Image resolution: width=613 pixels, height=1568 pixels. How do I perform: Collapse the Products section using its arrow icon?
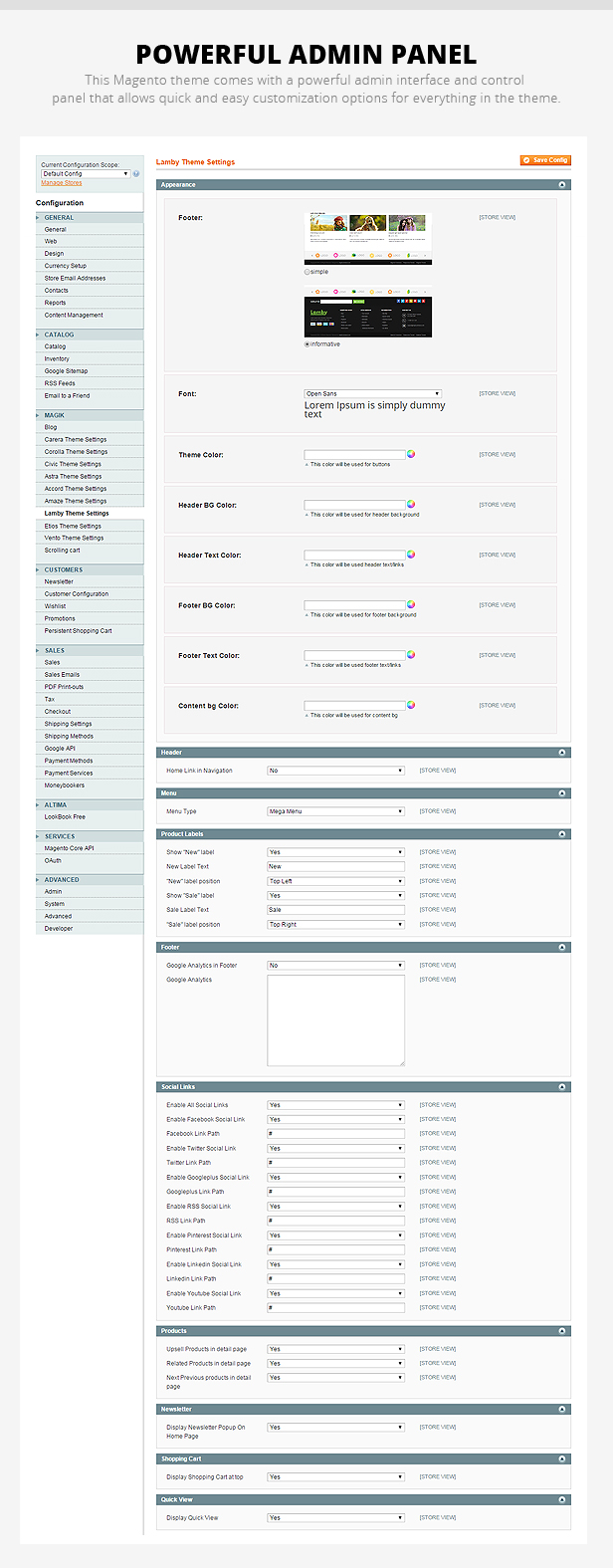tap(562, 1331)
